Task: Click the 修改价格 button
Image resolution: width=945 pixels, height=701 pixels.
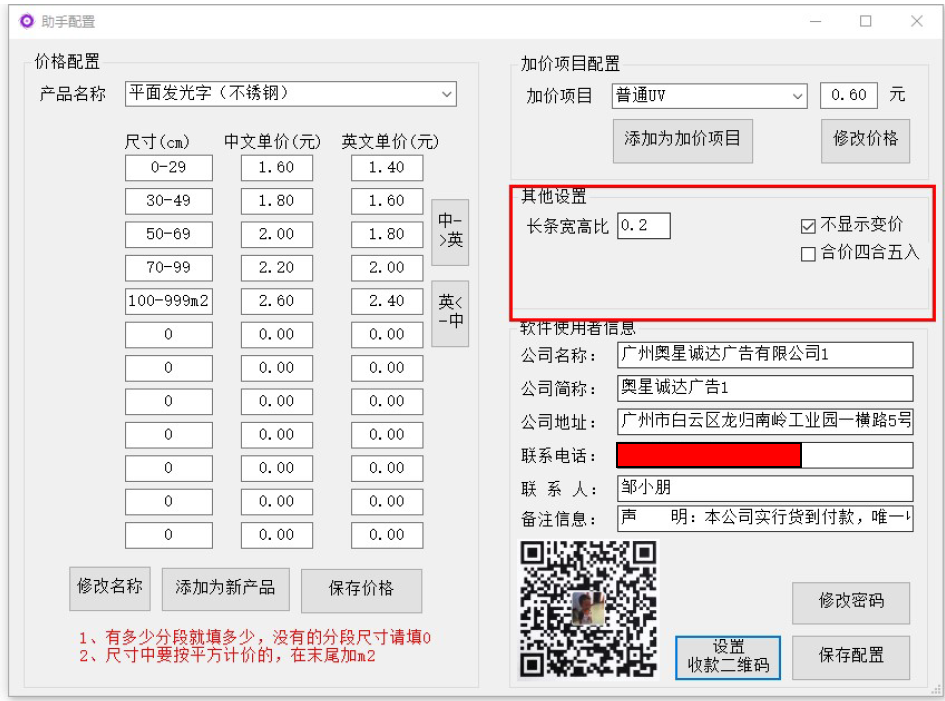Action: point(865,140)
